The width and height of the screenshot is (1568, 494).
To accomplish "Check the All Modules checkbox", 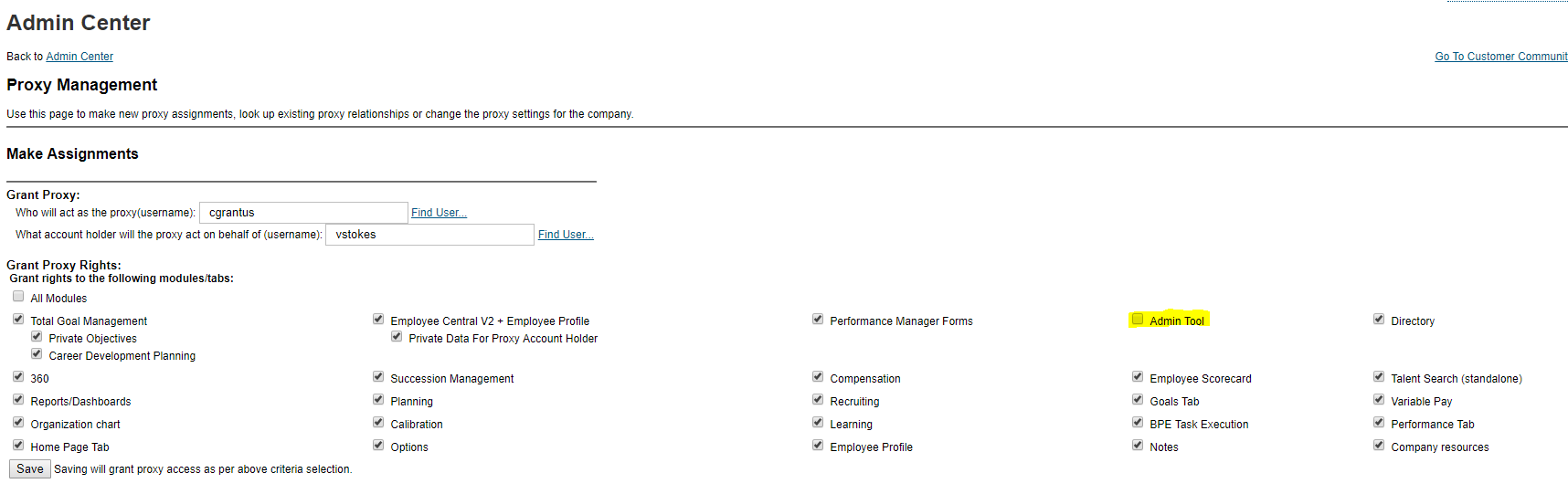I will 18,297.
